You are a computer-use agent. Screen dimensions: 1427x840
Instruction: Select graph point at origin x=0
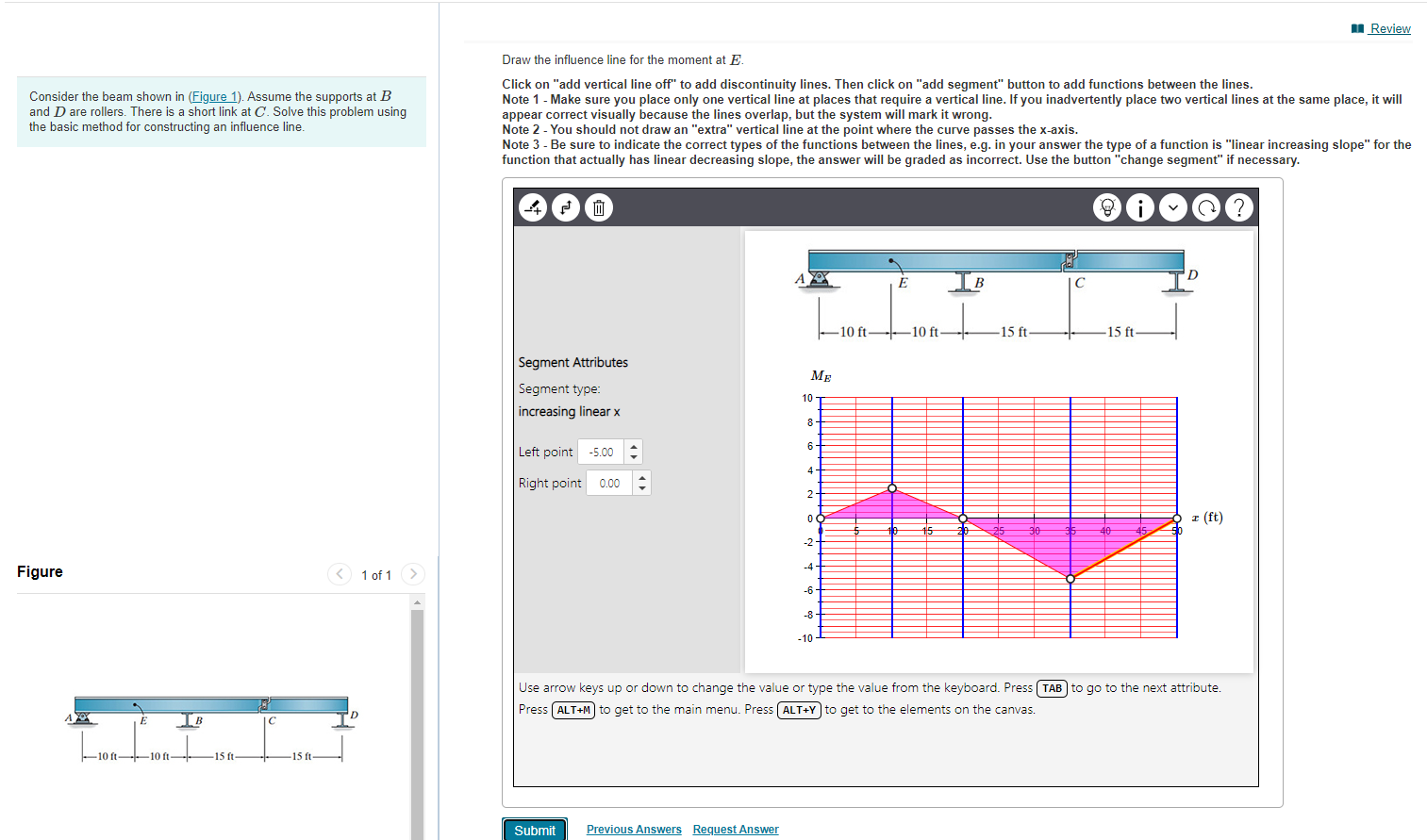pyautogui.click(x=821, y=519)
